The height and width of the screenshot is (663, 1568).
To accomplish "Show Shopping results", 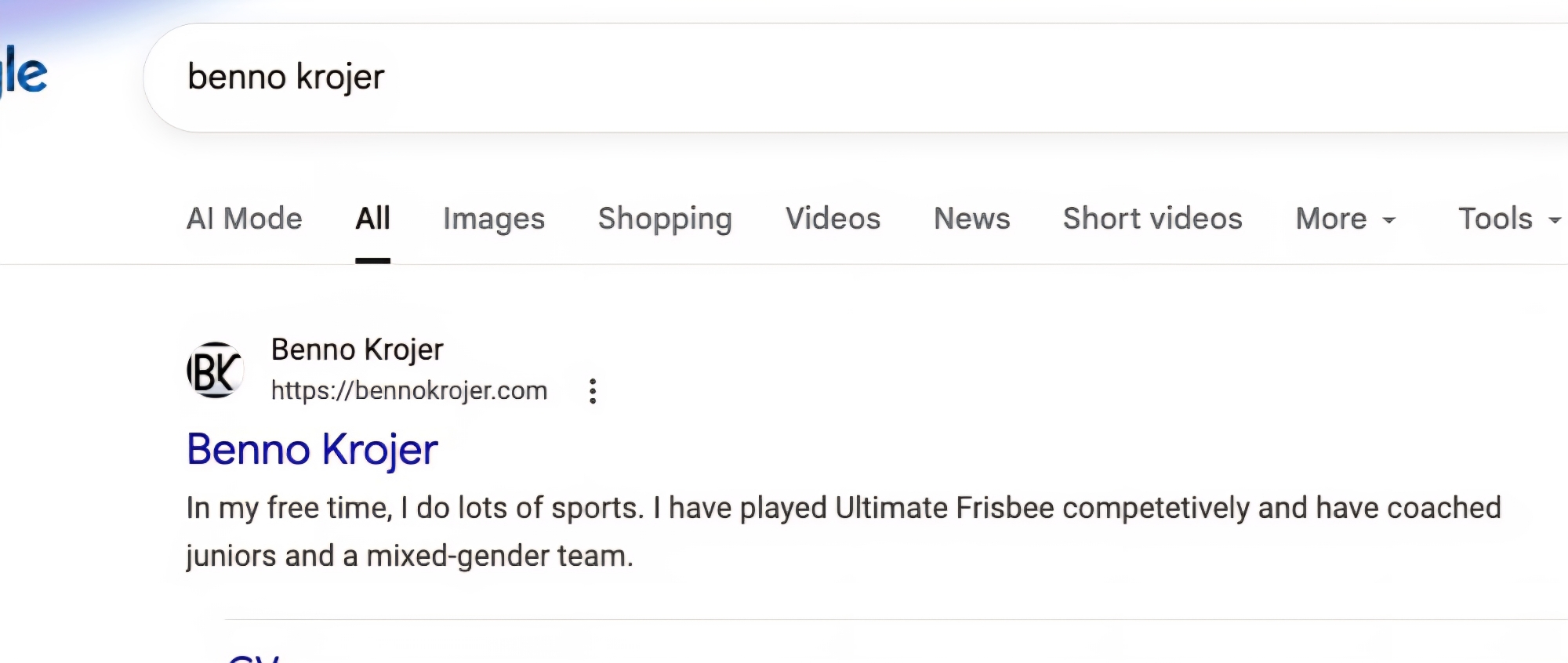I will pyautogui.click(x=665, y=219).
